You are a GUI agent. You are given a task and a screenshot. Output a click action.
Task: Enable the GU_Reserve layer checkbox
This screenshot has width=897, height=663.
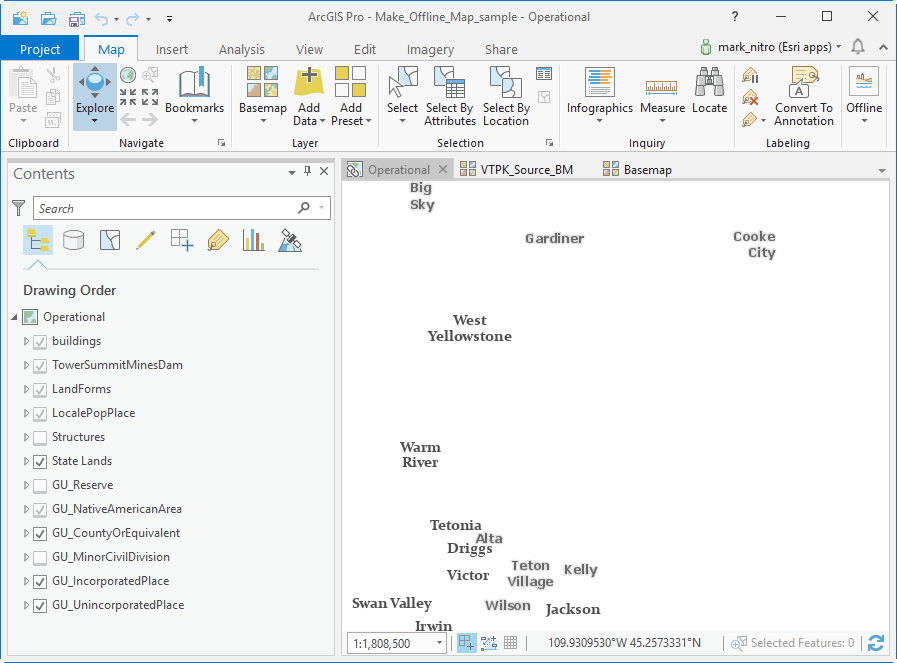(x=39, y=486)
